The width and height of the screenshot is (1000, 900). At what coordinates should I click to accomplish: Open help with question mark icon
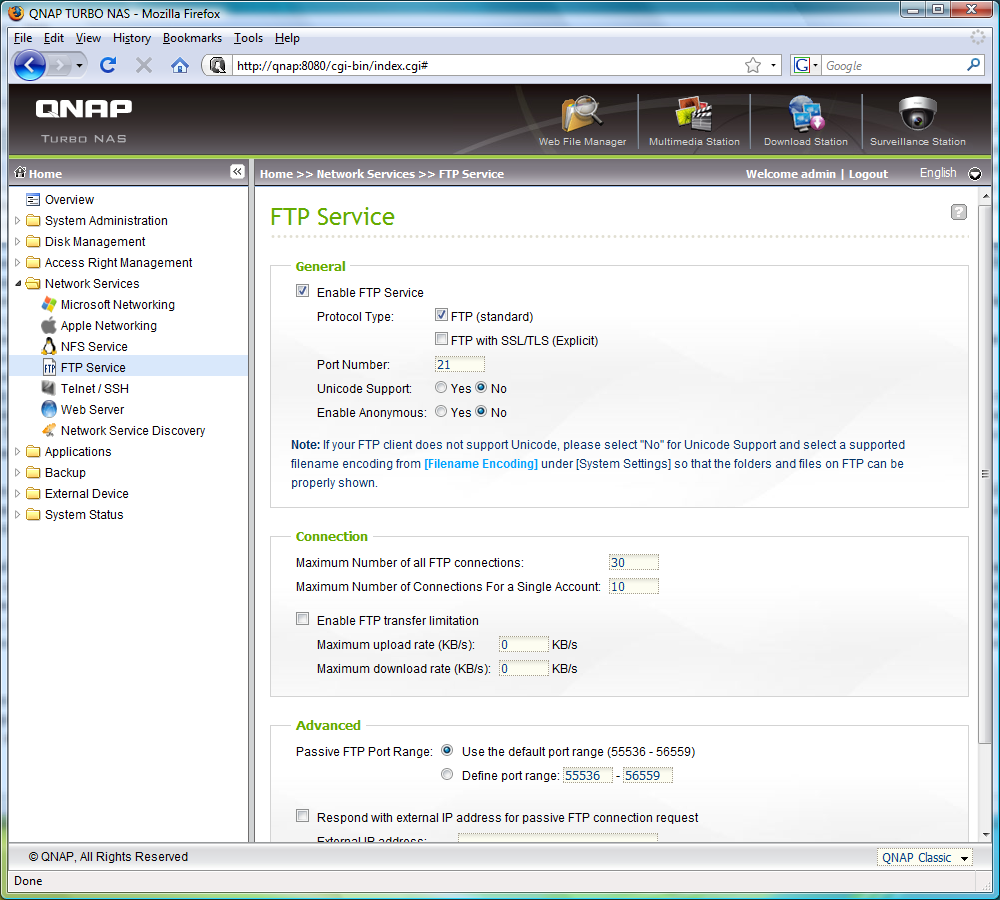(x=959, y=212)
